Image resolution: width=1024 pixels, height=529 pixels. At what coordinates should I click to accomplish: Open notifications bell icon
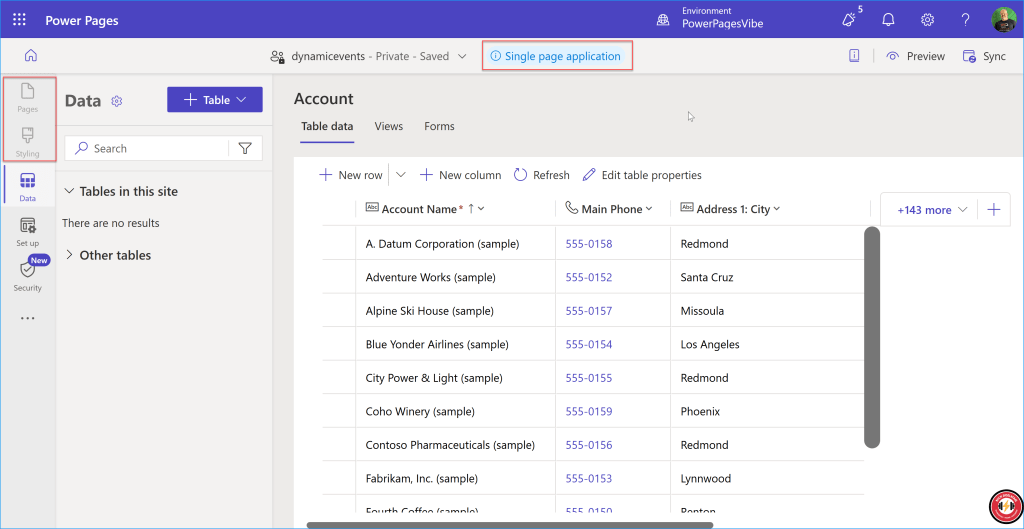coord(888,20)
